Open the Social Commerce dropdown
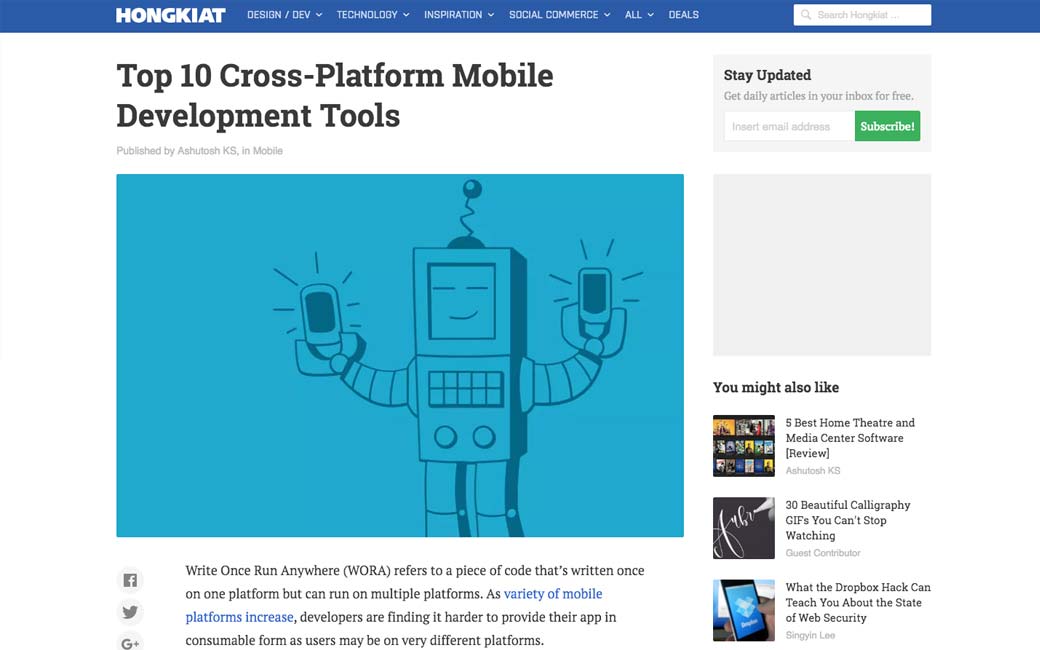Image resolution: width=1040 pixels, height=650 pixels. (559, 15)
